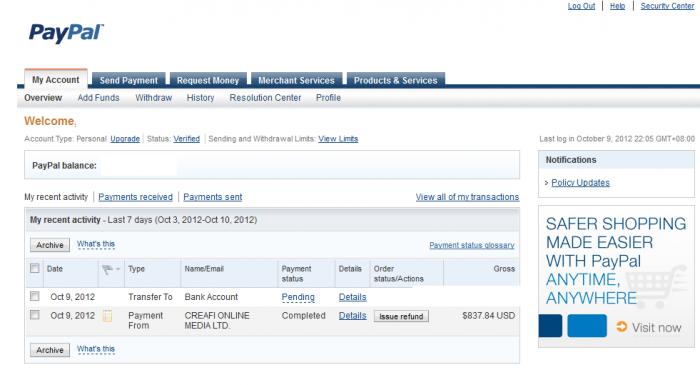Click the light blue card in ad banner
The height and width of the screenshot is (385, 700).
[587, 326]
